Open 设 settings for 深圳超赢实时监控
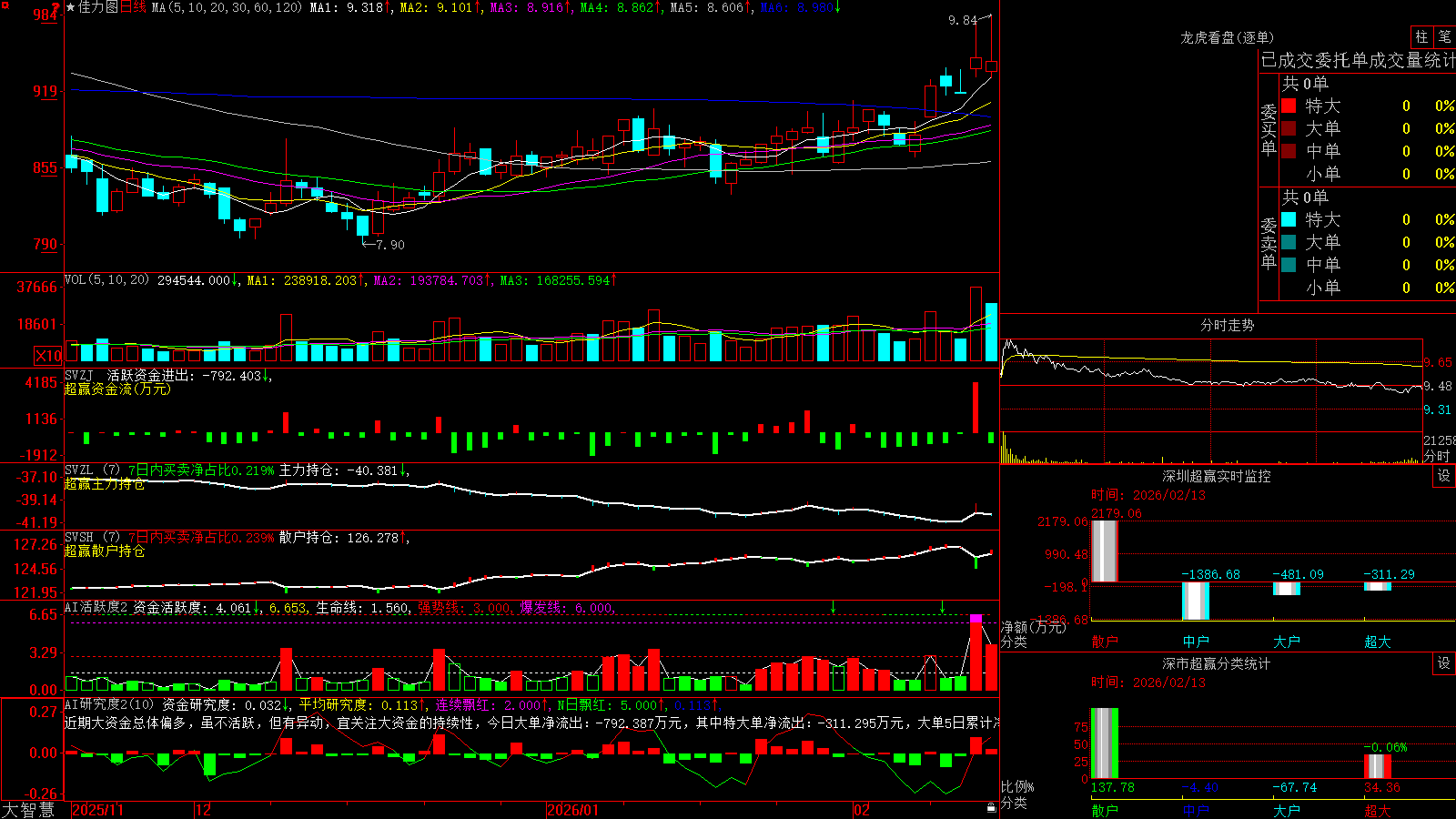 1444,476
